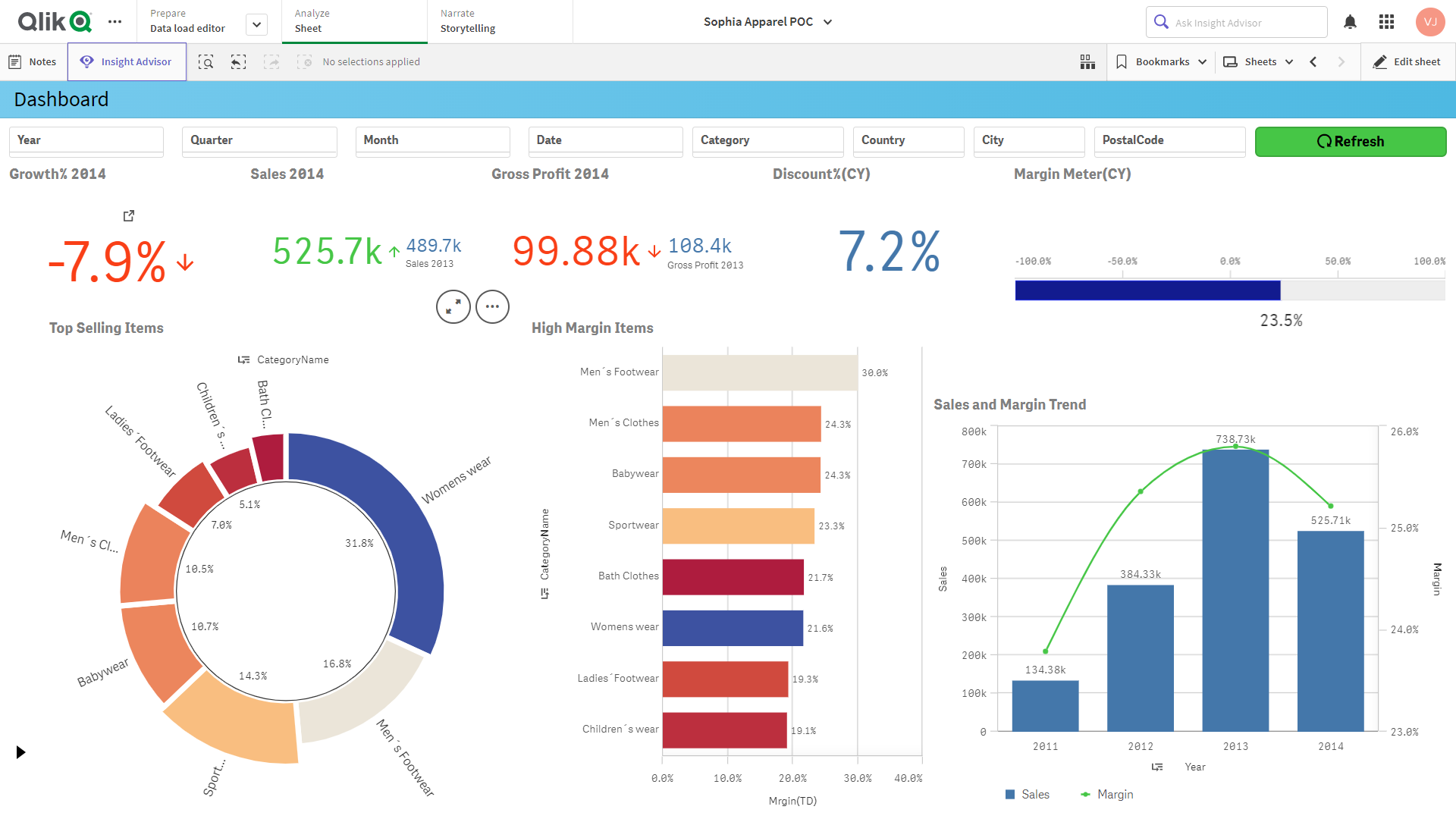Switch to the Narrate Storytelling tab
1456x819 pixels.
[x=467, y=21]
